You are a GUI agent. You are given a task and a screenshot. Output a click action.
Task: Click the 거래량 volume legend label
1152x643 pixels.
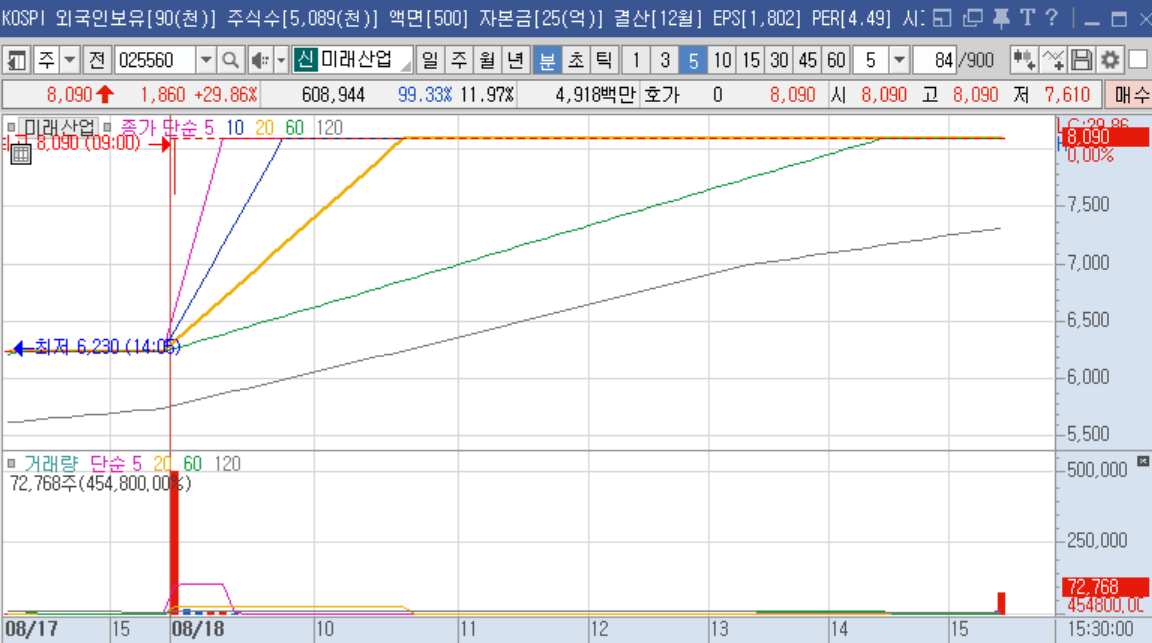click(x=50, y=464)
